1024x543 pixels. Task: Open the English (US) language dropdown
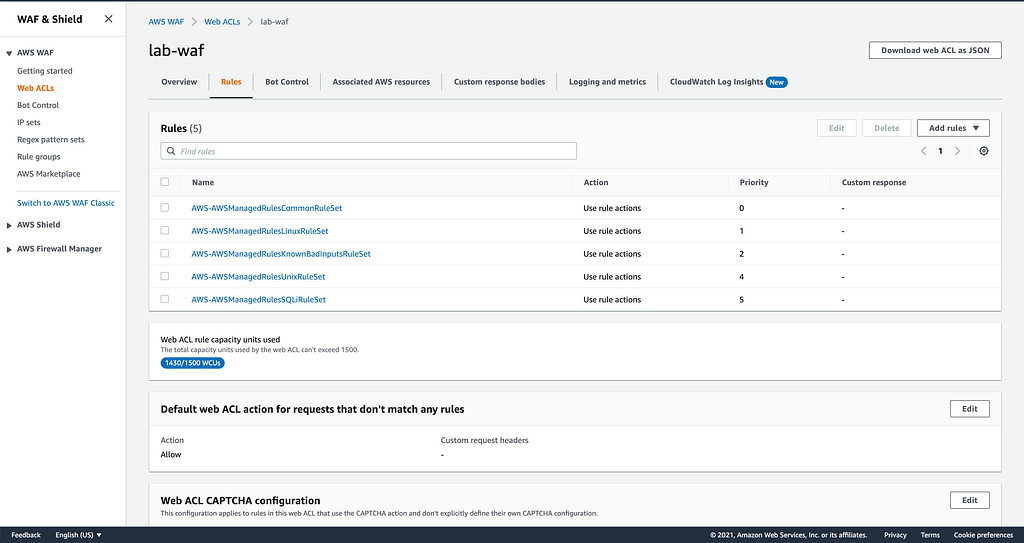pyautogui.click(x=78, y=535)
